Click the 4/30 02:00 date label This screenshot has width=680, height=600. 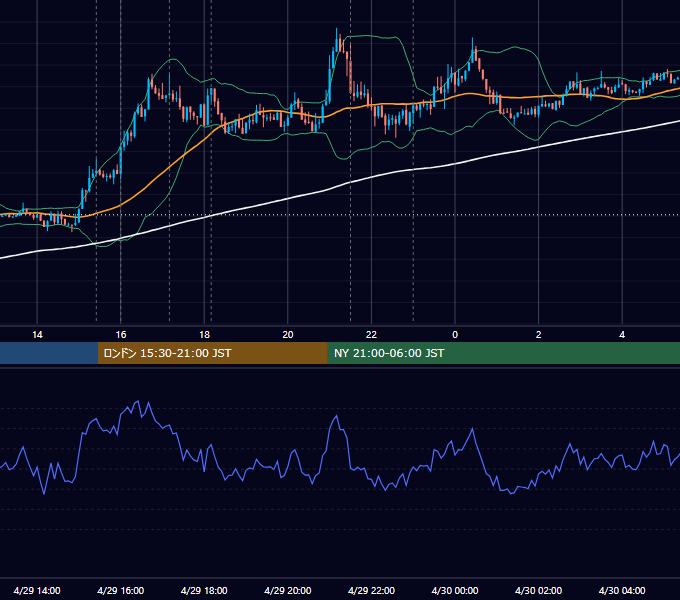pyautogui.click(x=539, y=590)
